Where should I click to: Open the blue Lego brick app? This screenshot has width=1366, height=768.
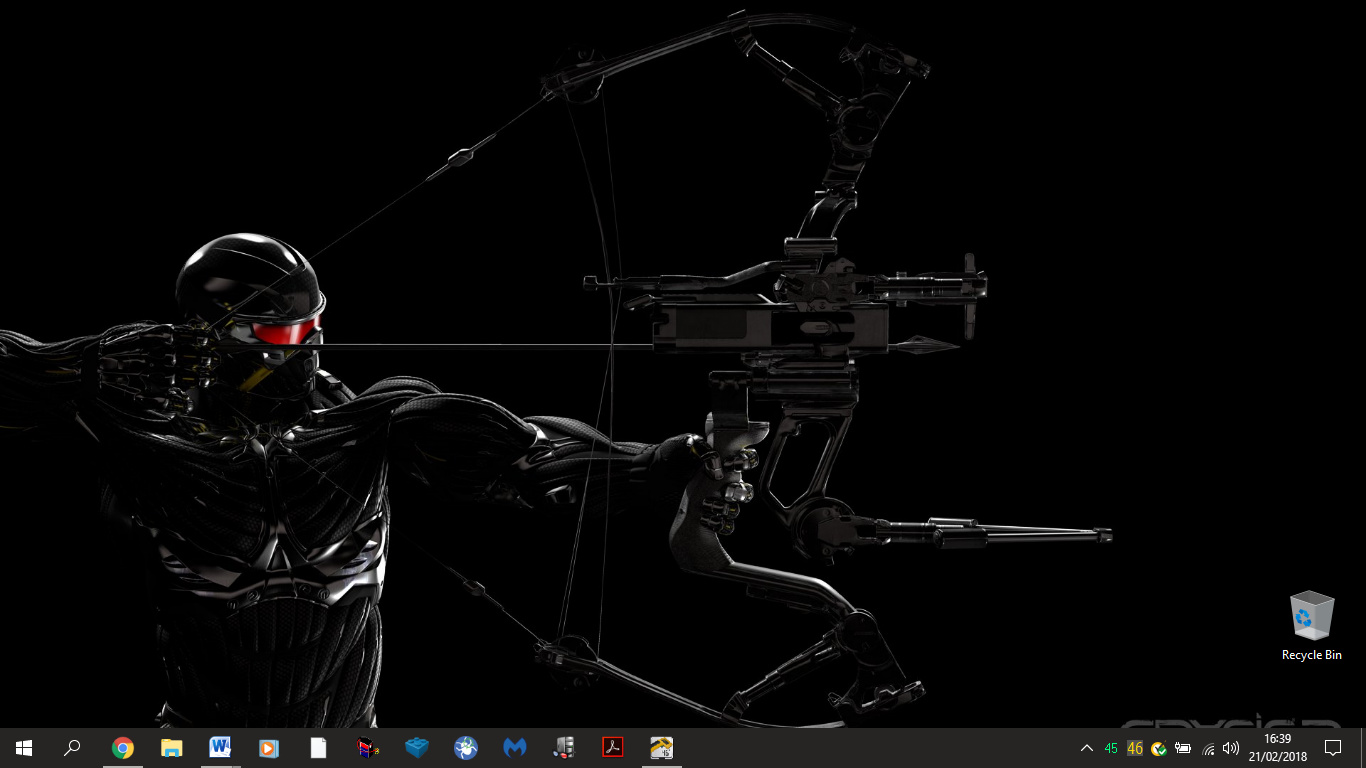click(x=416, y=748)
